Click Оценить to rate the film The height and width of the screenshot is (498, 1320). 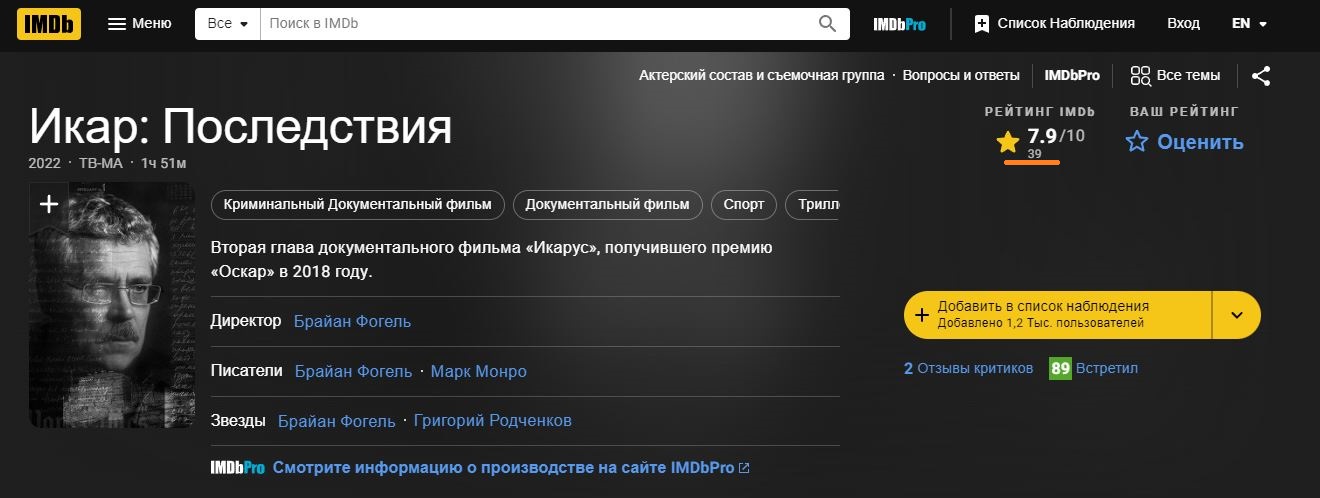pyautogui.click(x=1185, y=142)
